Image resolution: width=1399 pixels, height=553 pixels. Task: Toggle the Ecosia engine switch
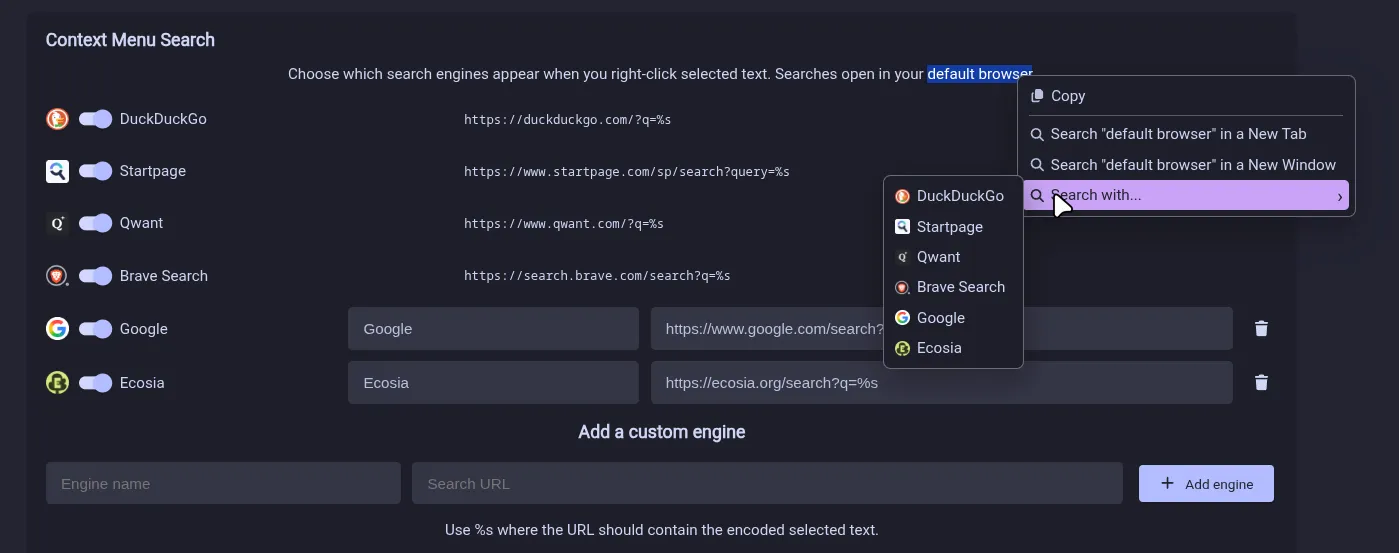click(95, 383)
